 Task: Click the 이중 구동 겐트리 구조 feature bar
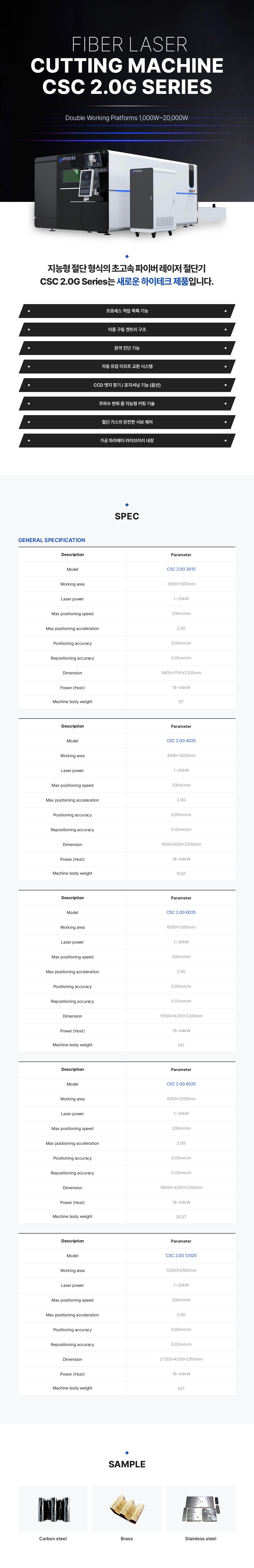tap(127, 329)
